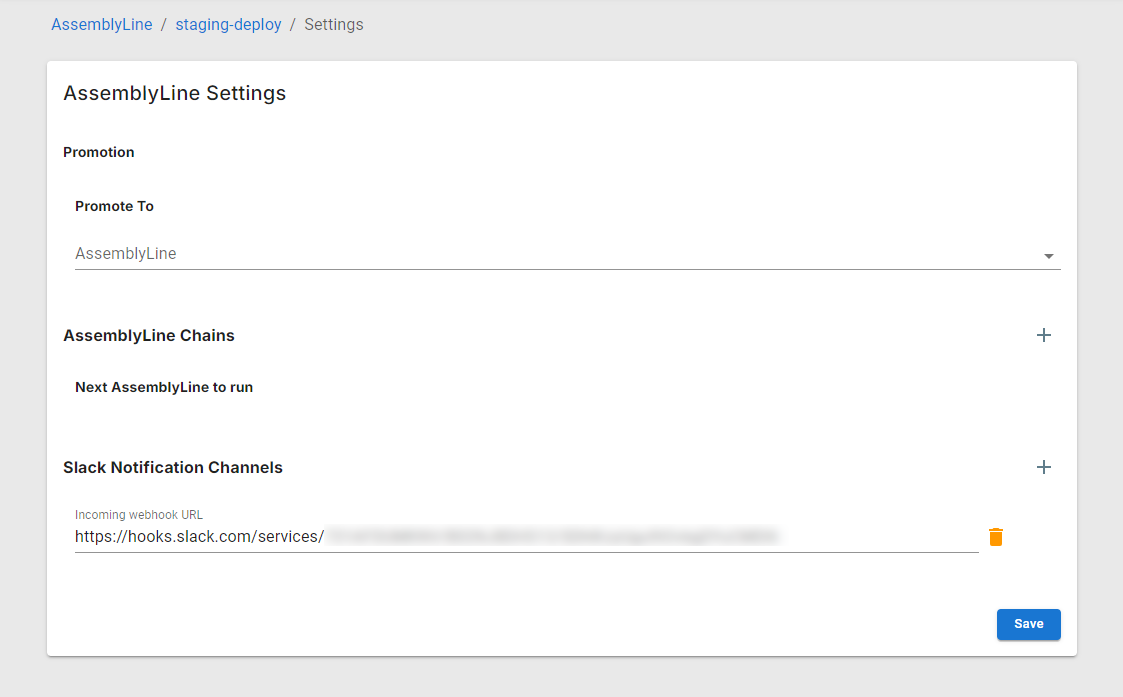Delete the Slack webhook URL entry
Image resolution: width=1123 pixels, height=697 pixels.
point(995,537)
